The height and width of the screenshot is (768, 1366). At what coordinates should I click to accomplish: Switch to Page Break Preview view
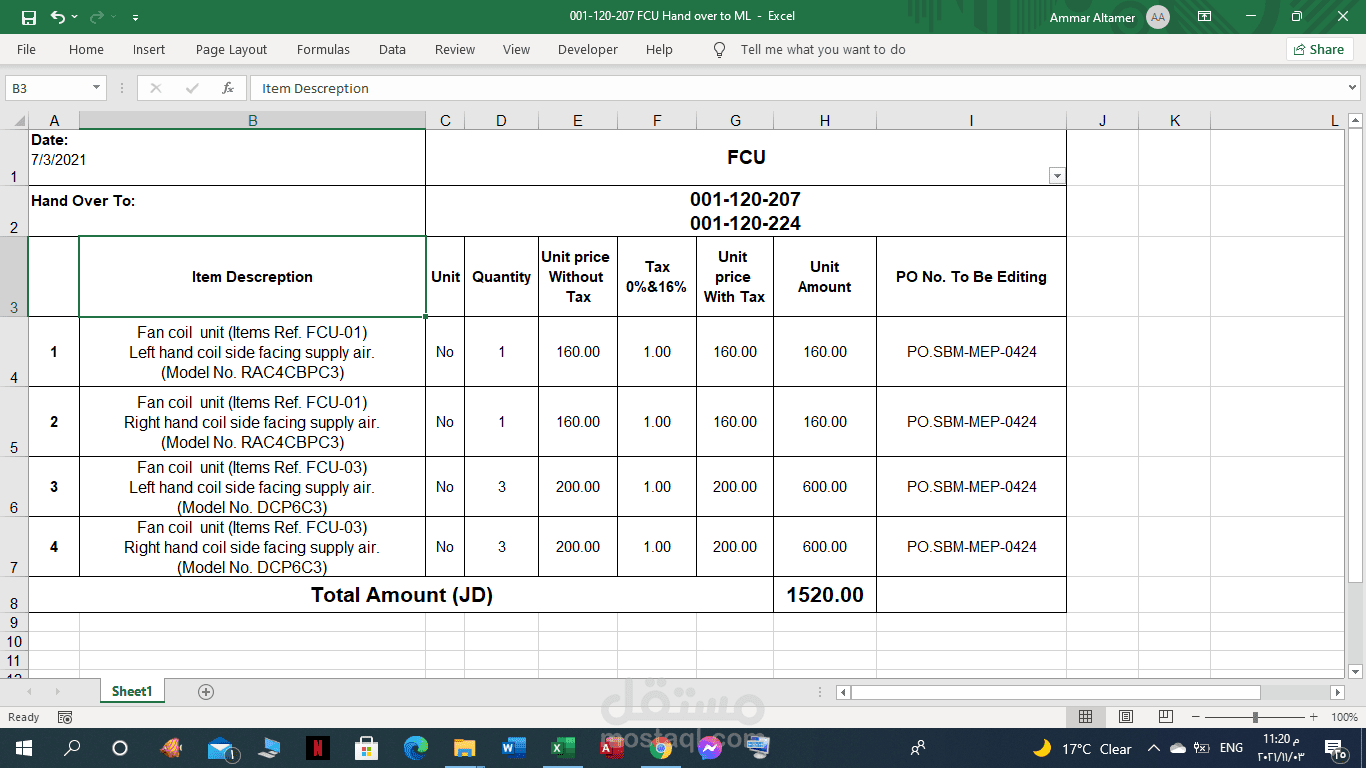pyautogui.click(x=1165, y=717)
